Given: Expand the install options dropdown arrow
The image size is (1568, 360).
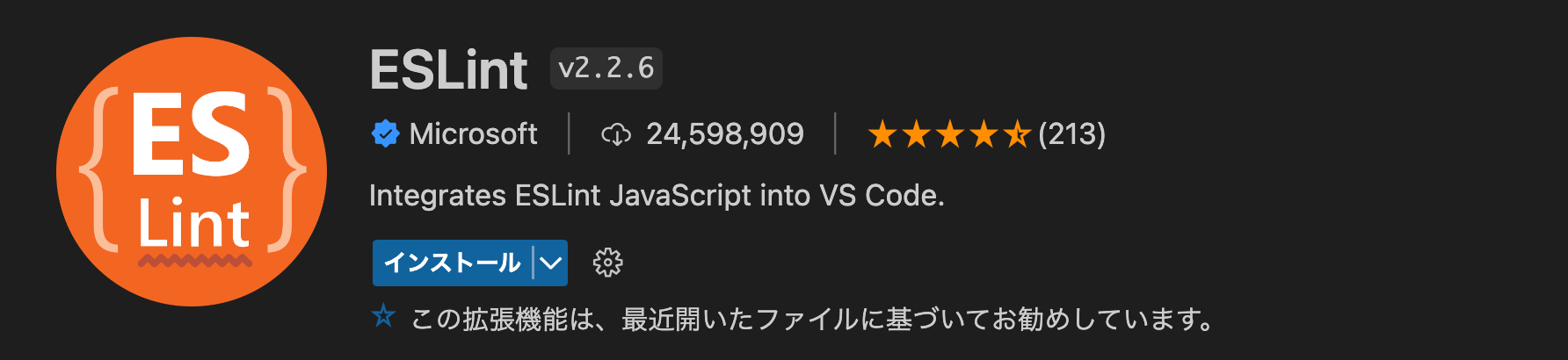Looking at the screenshot, I should pos(551,263).
